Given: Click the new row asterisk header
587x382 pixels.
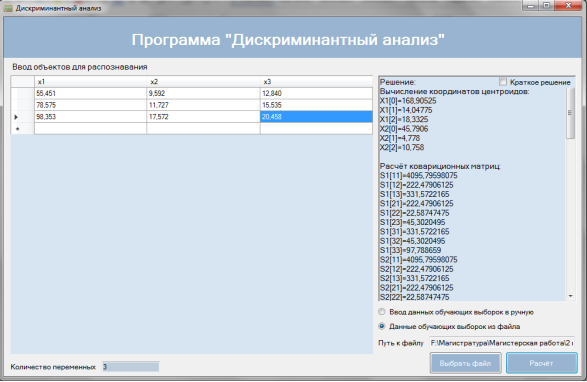Looking at the screenshot, I should (22, 128).
